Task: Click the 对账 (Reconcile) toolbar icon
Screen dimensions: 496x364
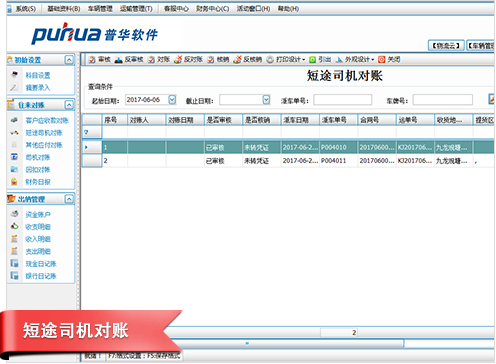Action: pos(152,60)
